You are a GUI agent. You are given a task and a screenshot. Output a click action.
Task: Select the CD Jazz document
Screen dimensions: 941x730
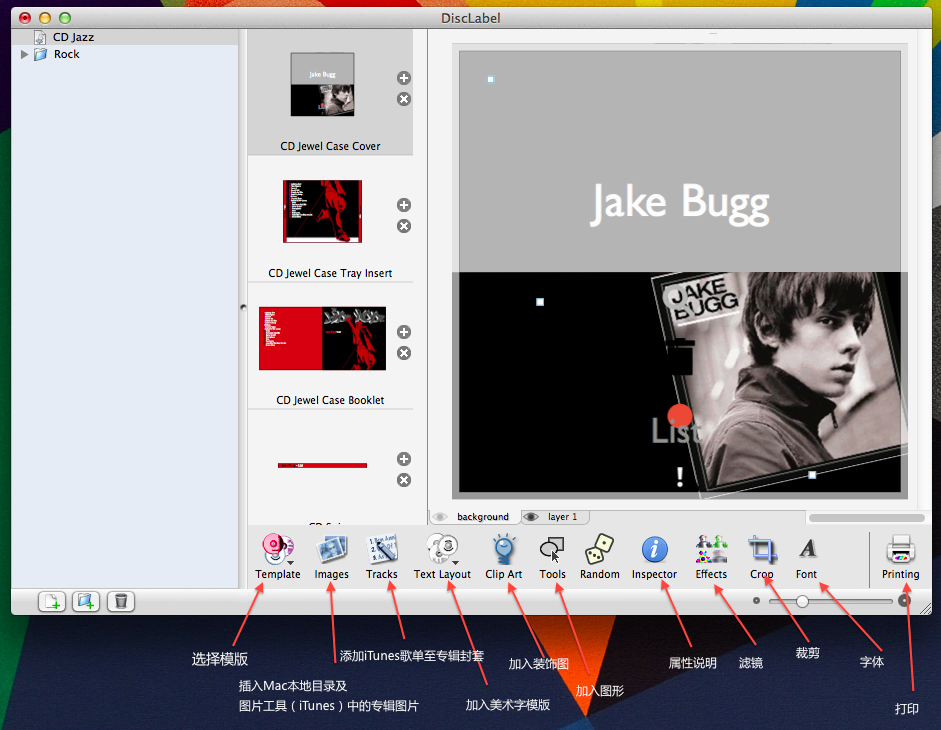(125, 37)
